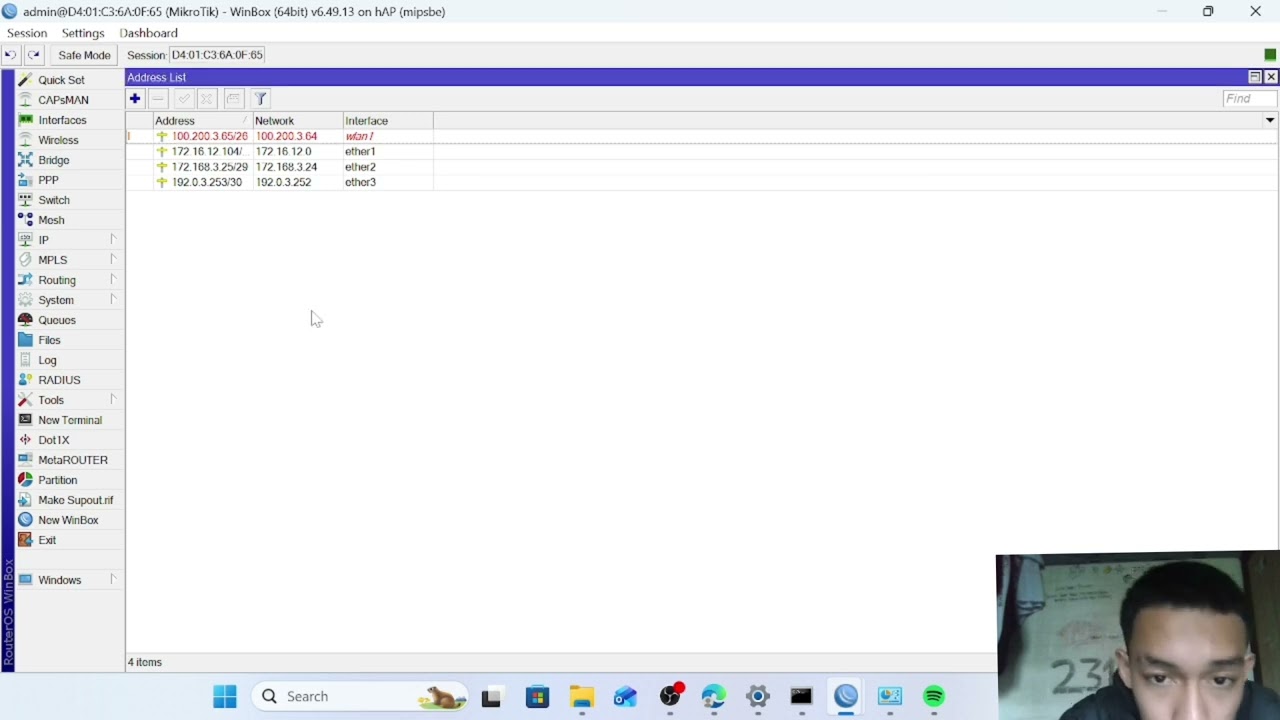Open Windows Start menu
Image resolution: width=1280 pixels, height=720 pixels.
coord(225,696)
